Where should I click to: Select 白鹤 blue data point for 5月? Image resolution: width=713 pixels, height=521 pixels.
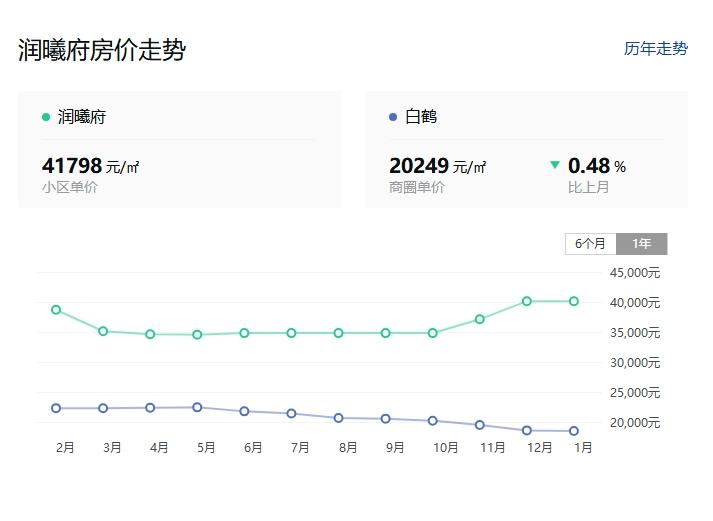point(197,407)
